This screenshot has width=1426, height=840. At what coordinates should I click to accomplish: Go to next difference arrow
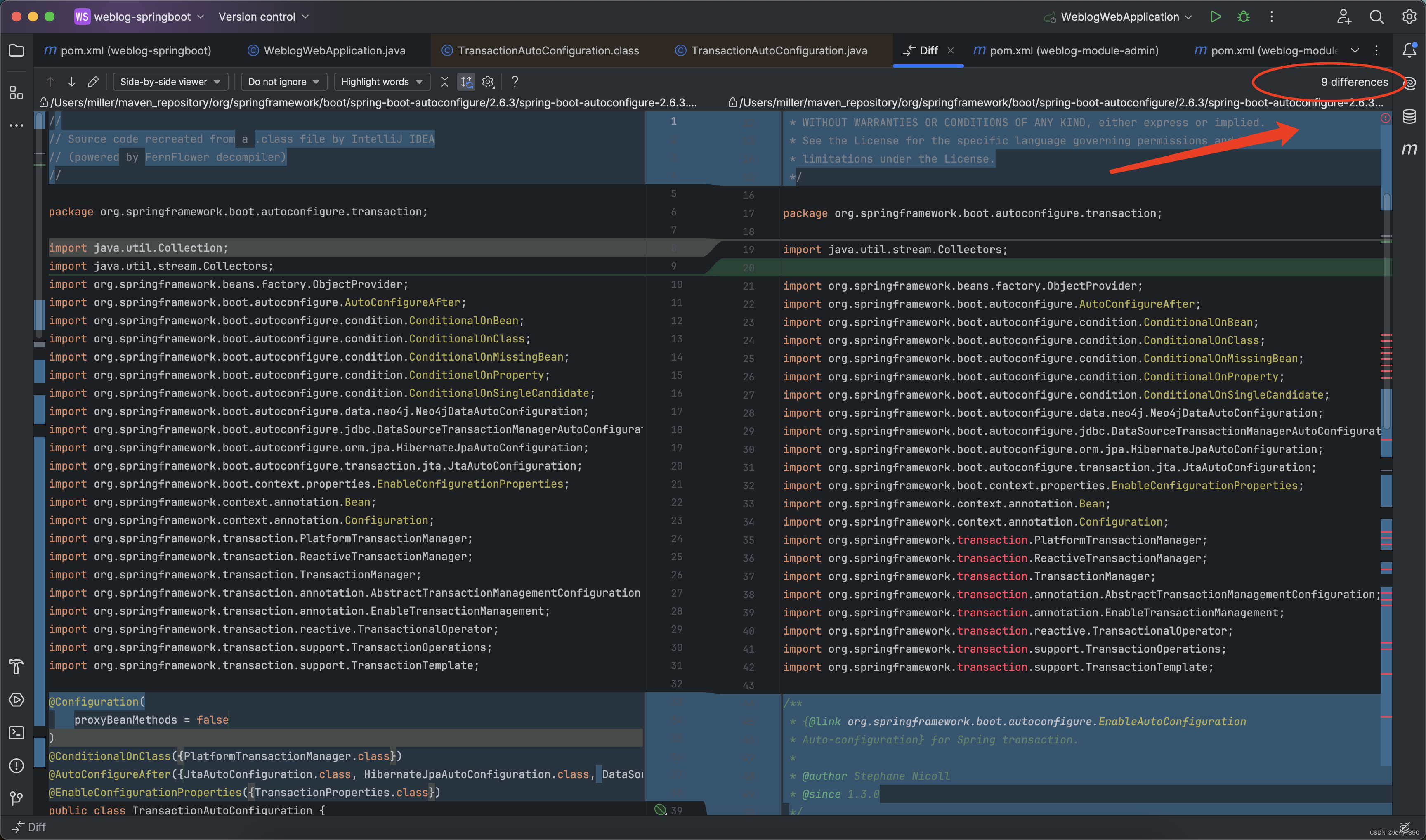[x=71, y=82]
